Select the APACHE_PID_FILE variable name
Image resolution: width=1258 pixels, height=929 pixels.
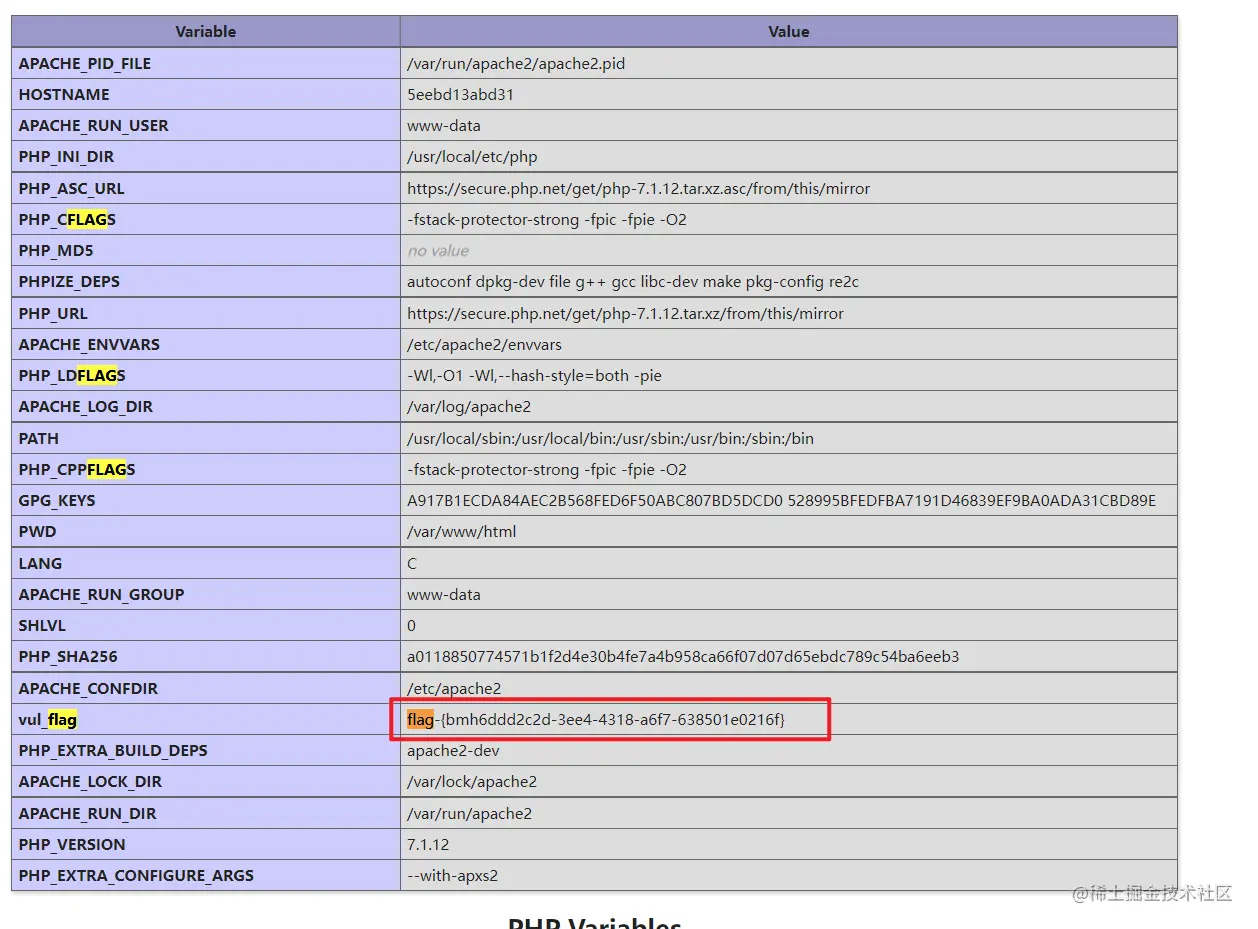pos(85,63)
